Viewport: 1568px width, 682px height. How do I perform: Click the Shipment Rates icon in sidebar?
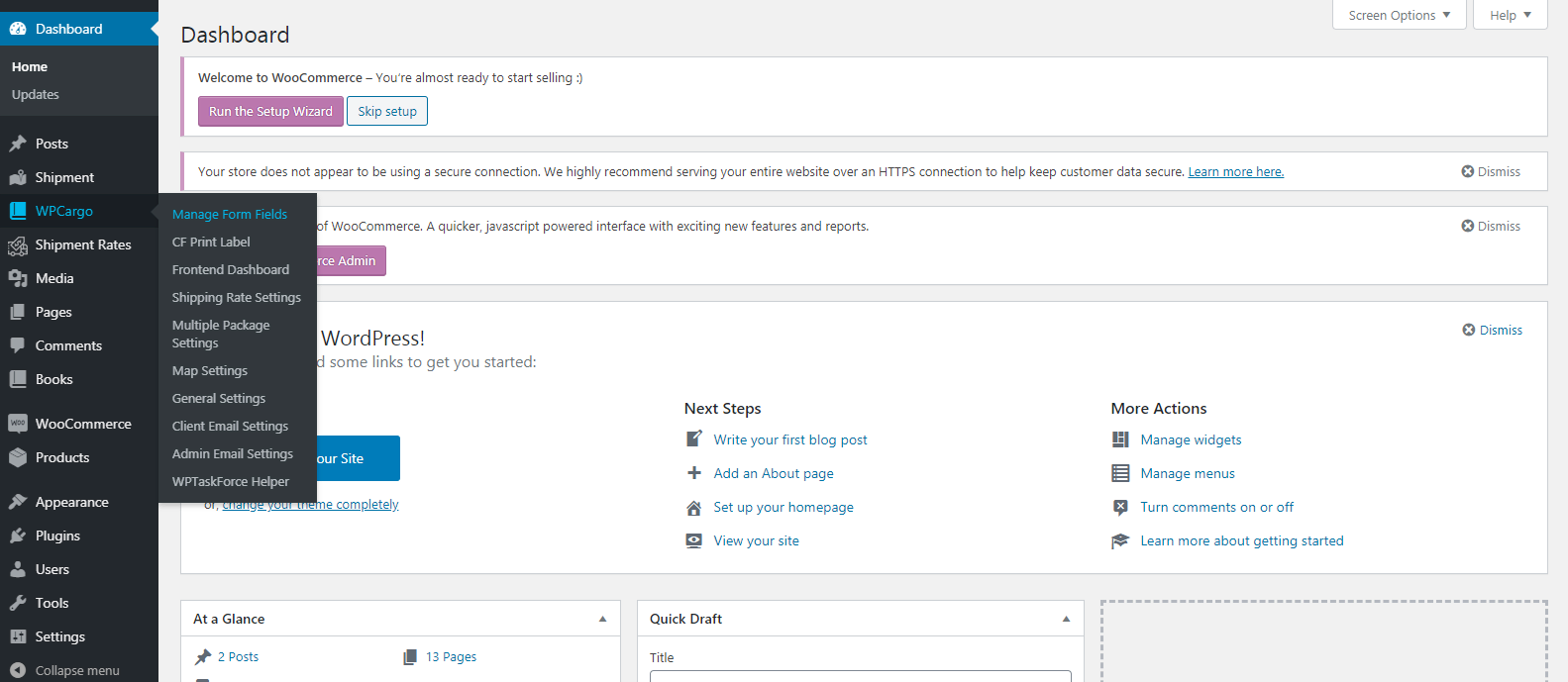click(18, 244)
